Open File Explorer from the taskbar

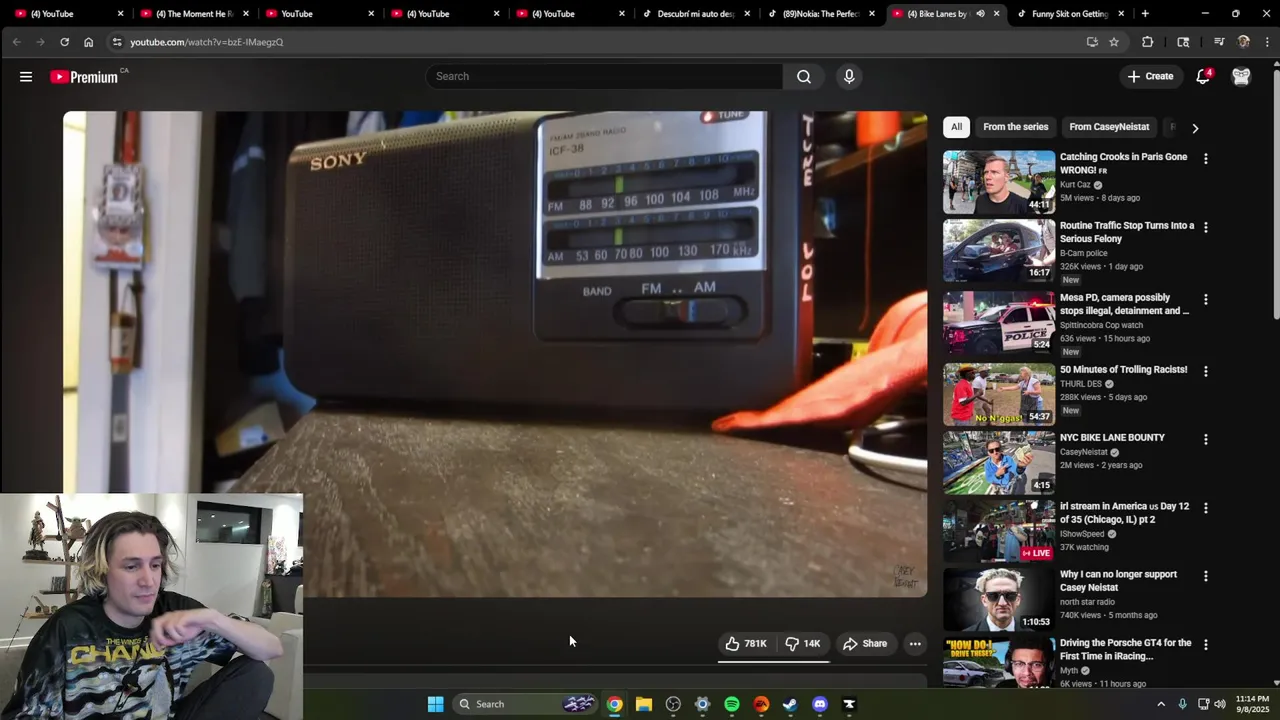pyautogui.click(x=644, y=704)
